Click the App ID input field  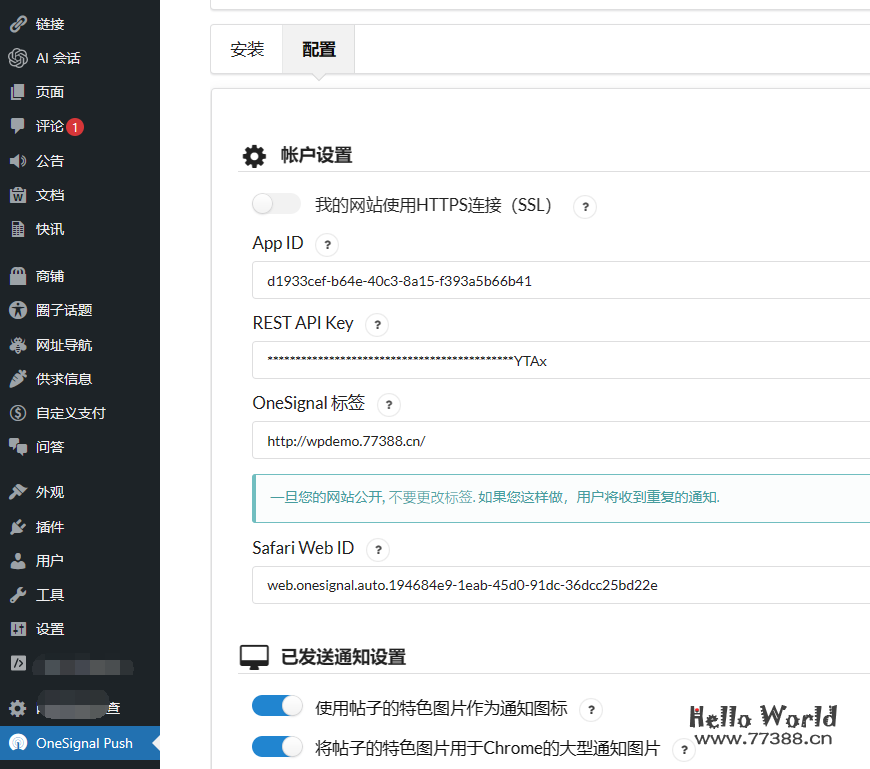tap(561, 281)
